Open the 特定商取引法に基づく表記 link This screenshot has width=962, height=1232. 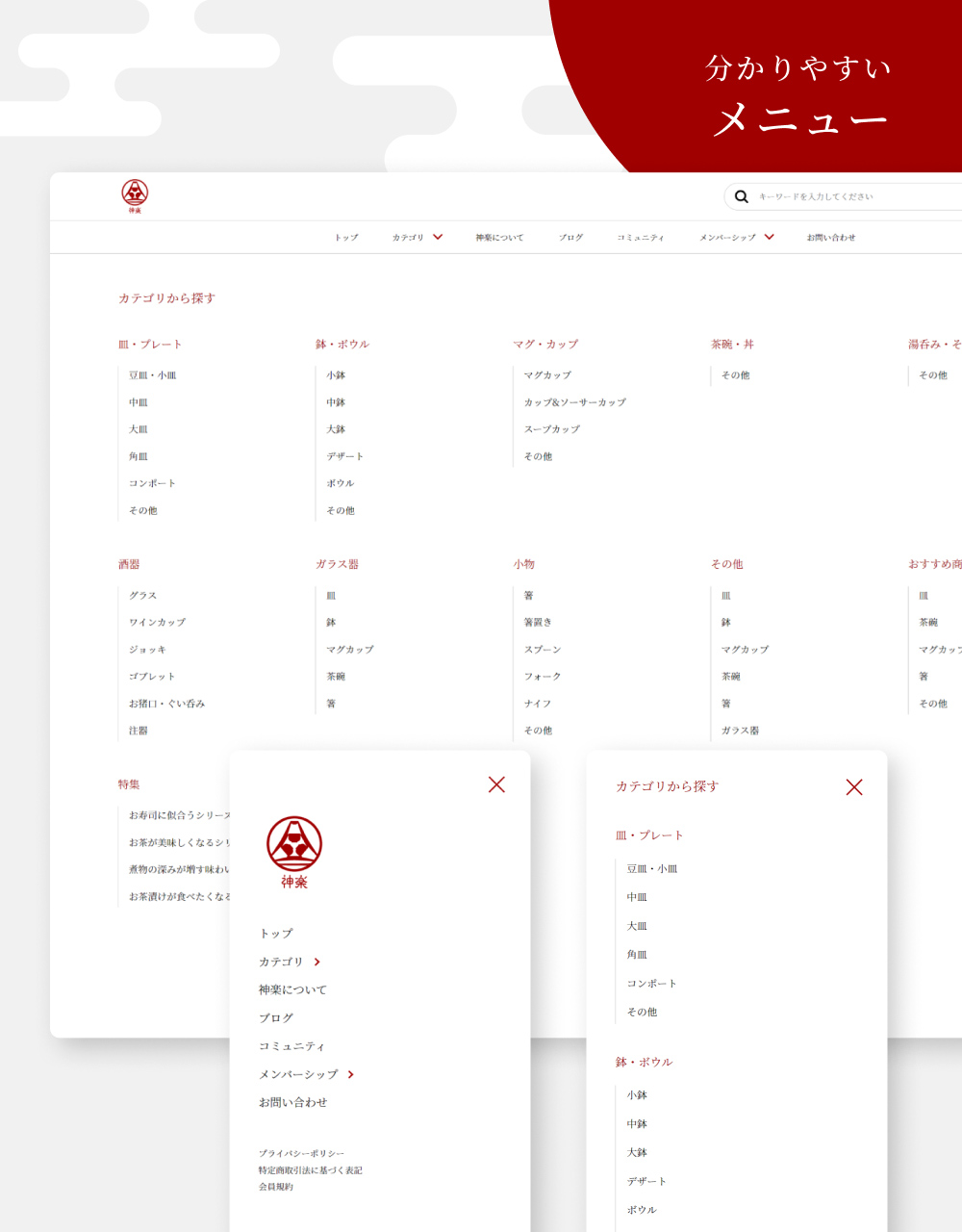tap(311, 1170)
